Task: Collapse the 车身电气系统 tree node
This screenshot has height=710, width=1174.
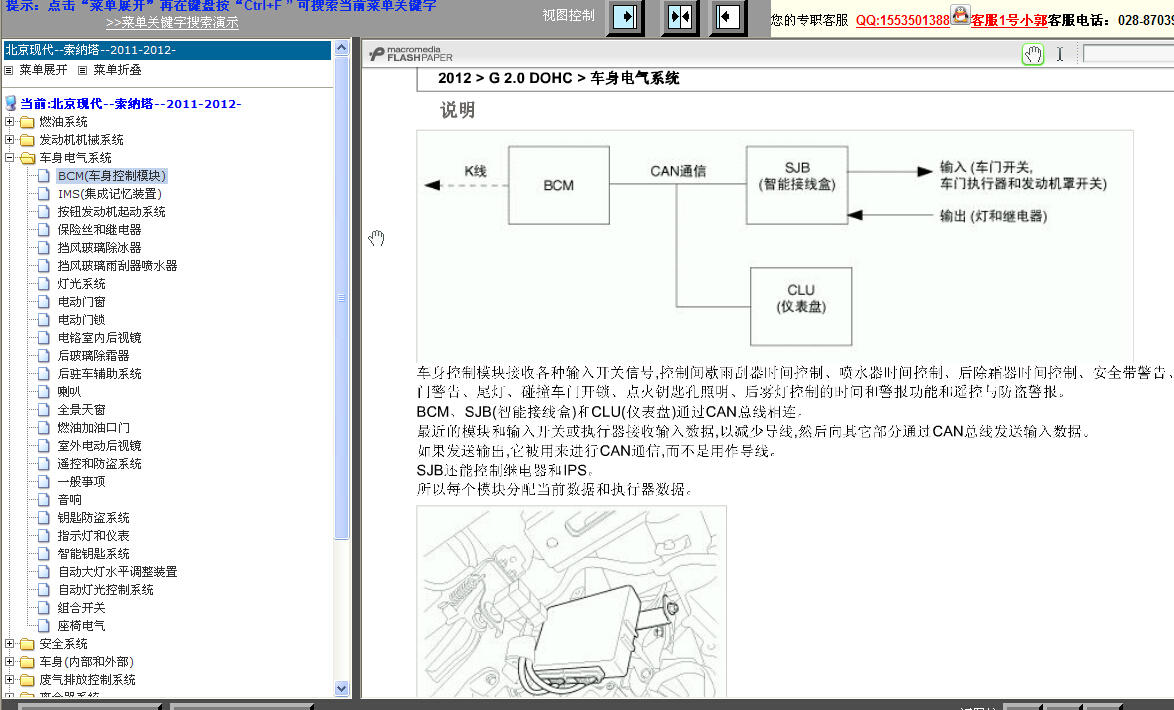Action: click(9, 157)
